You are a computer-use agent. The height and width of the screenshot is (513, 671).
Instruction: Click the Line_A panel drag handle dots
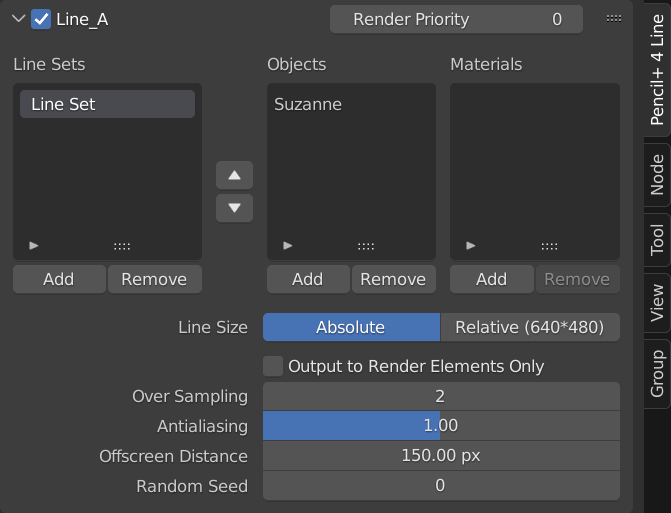click(614, 18)
